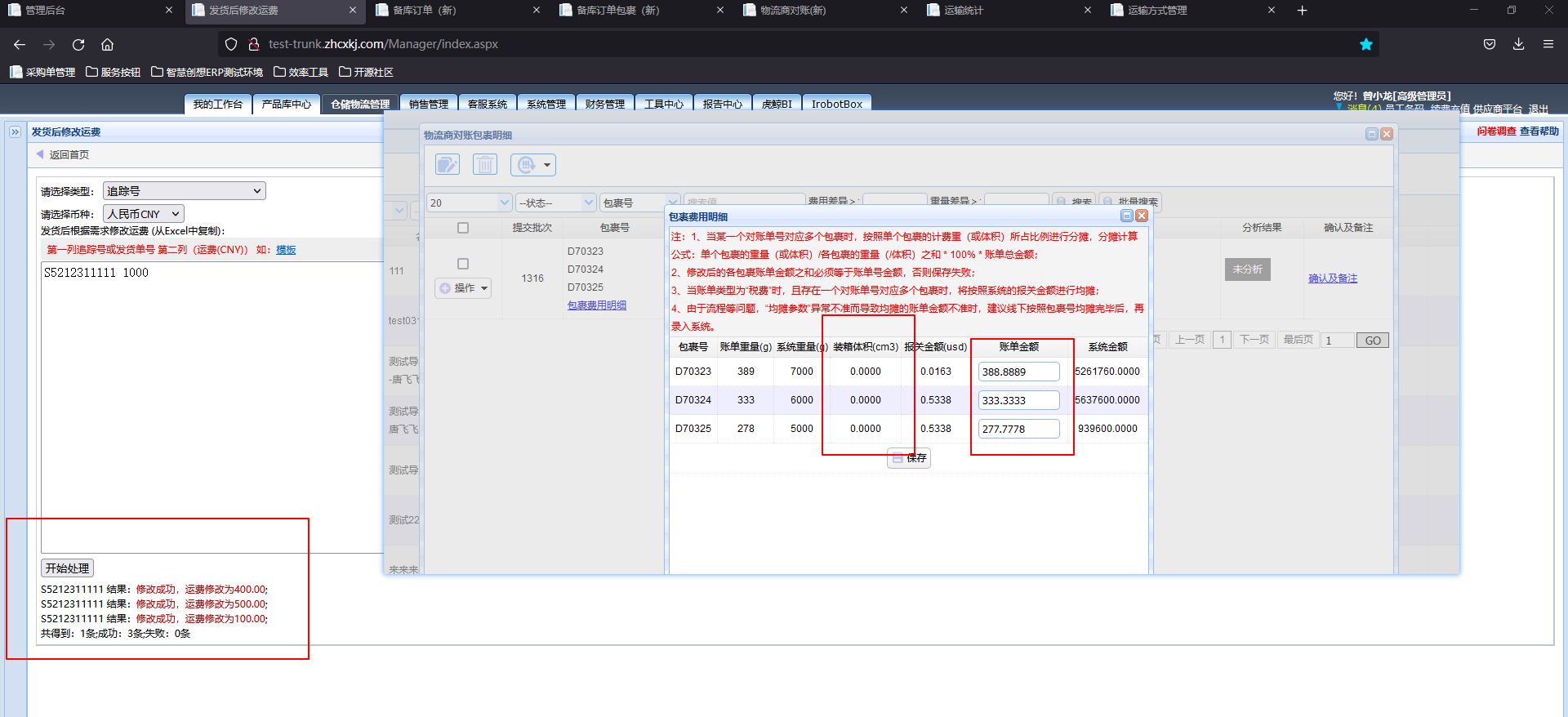Click the 确认及备注 link

(1333, 278)
